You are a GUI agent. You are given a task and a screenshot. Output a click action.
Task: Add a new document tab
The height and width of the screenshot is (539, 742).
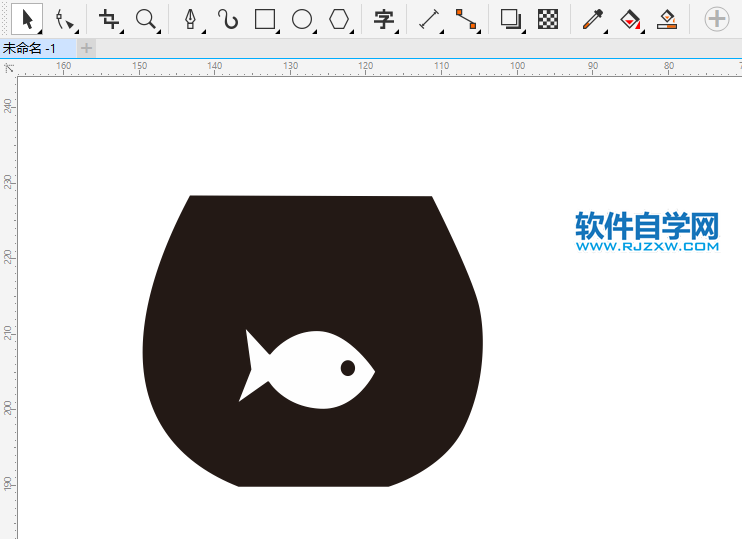coord(86,48)
